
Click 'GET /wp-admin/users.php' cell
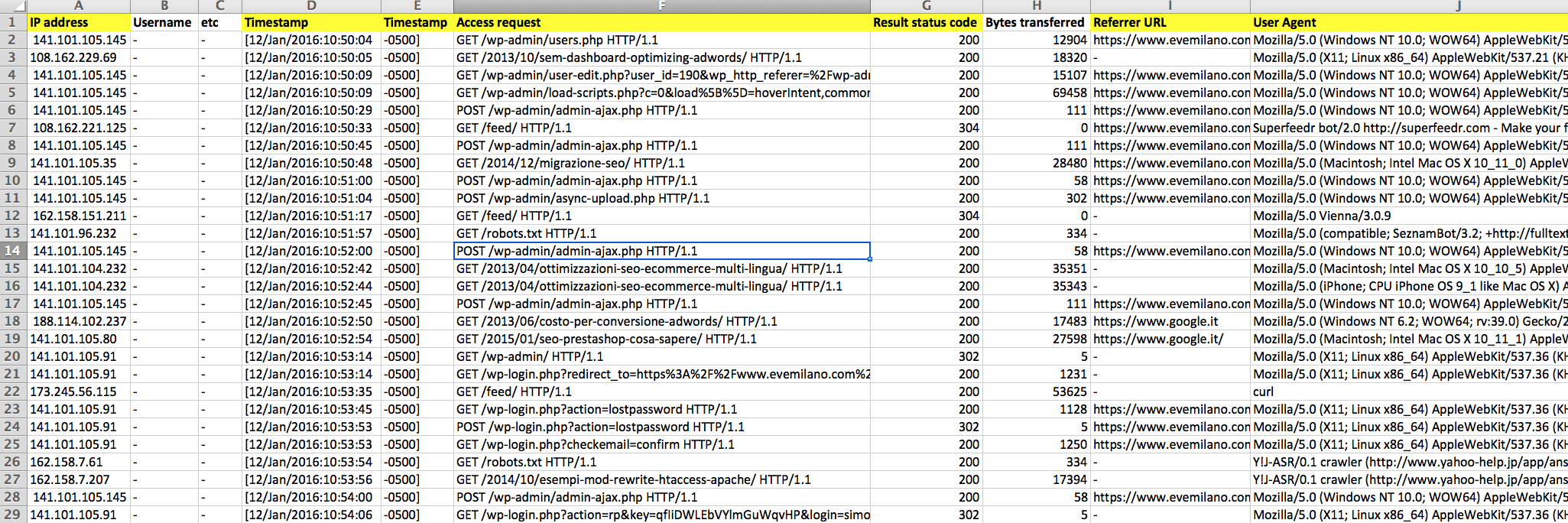(661, 40)
